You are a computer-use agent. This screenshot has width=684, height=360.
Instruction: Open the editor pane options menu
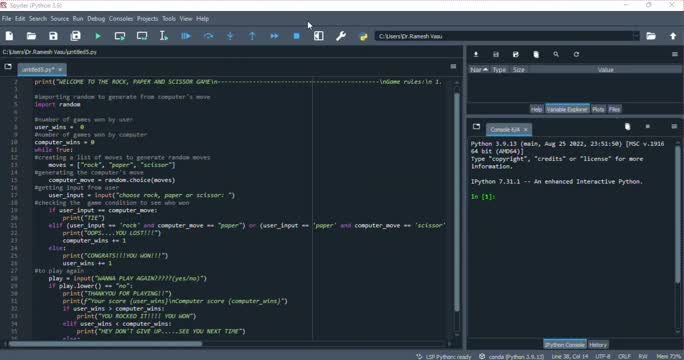pyautogui.click(x=453, y=67)
